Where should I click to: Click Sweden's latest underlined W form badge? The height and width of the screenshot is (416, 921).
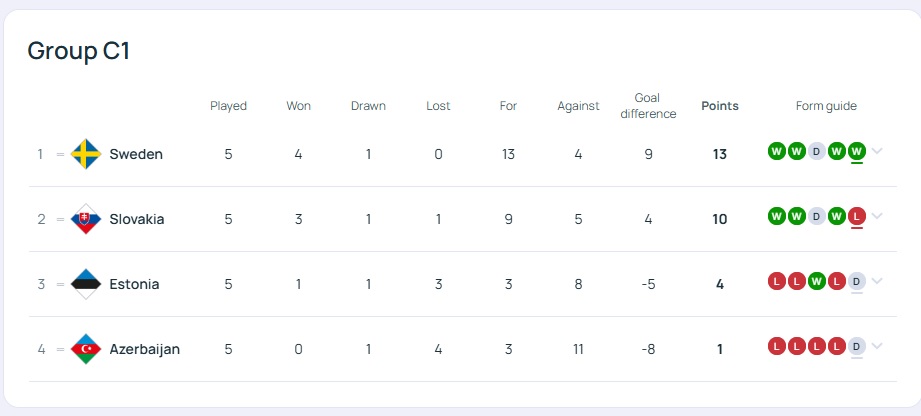coord(856,152)
